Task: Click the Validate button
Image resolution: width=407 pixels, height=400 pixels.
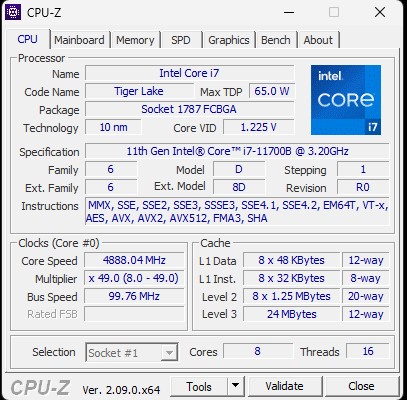Action: (285, 386)
